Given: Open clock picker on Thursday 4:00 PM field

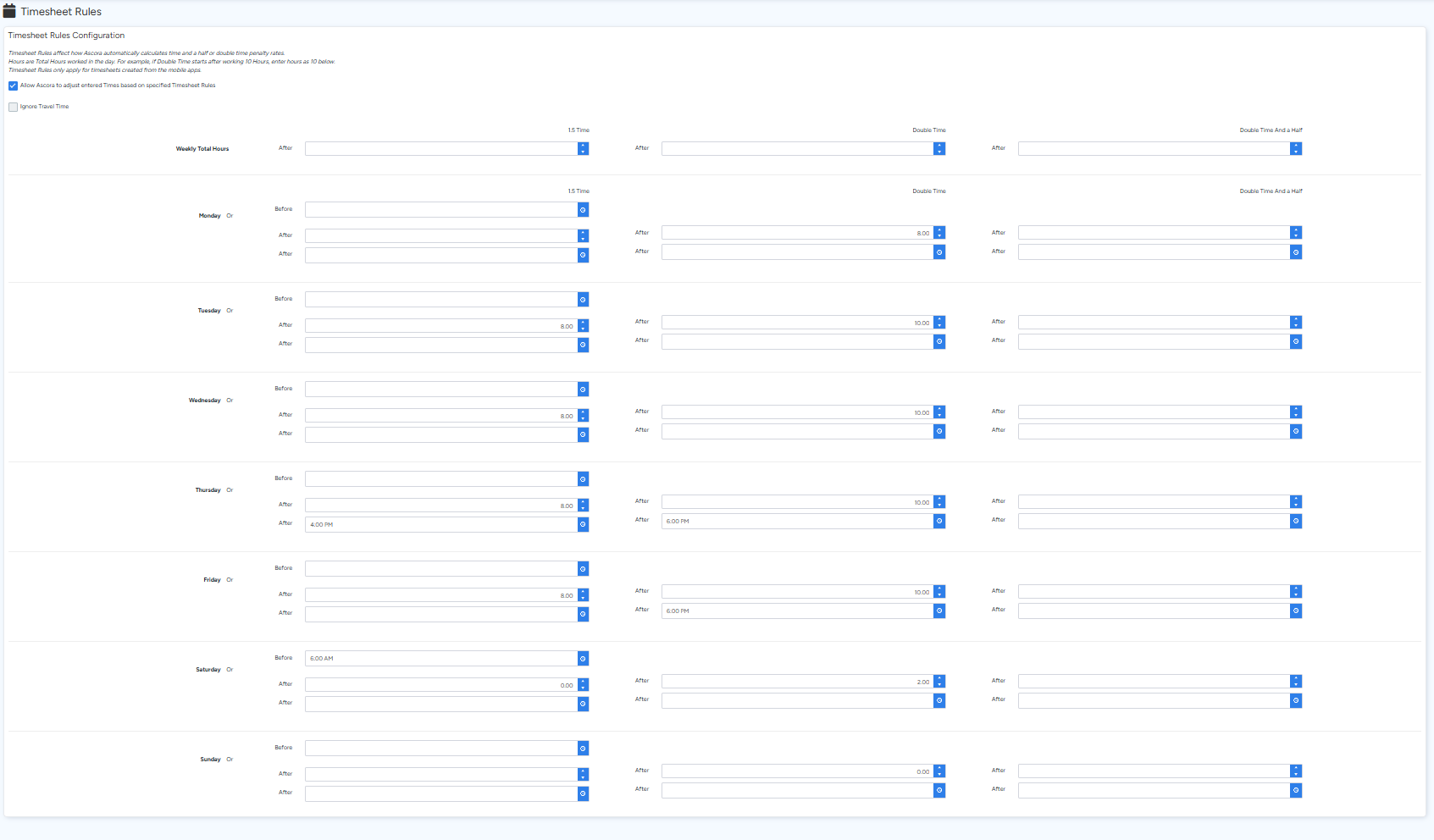Looking at the screenshot, I should [x=583, y=525].
